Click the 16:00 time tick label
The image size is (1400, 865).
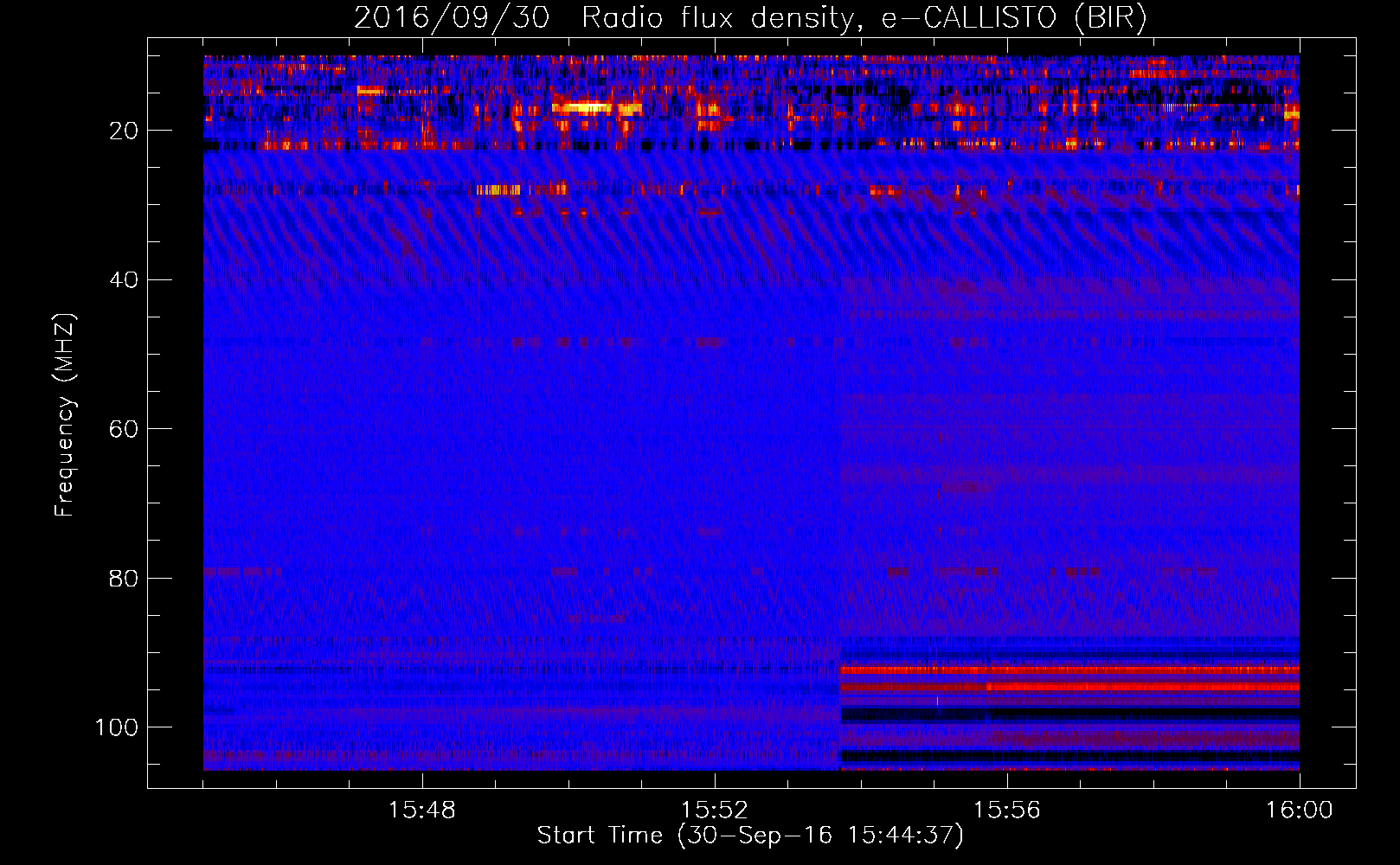tap(1299, 811)
